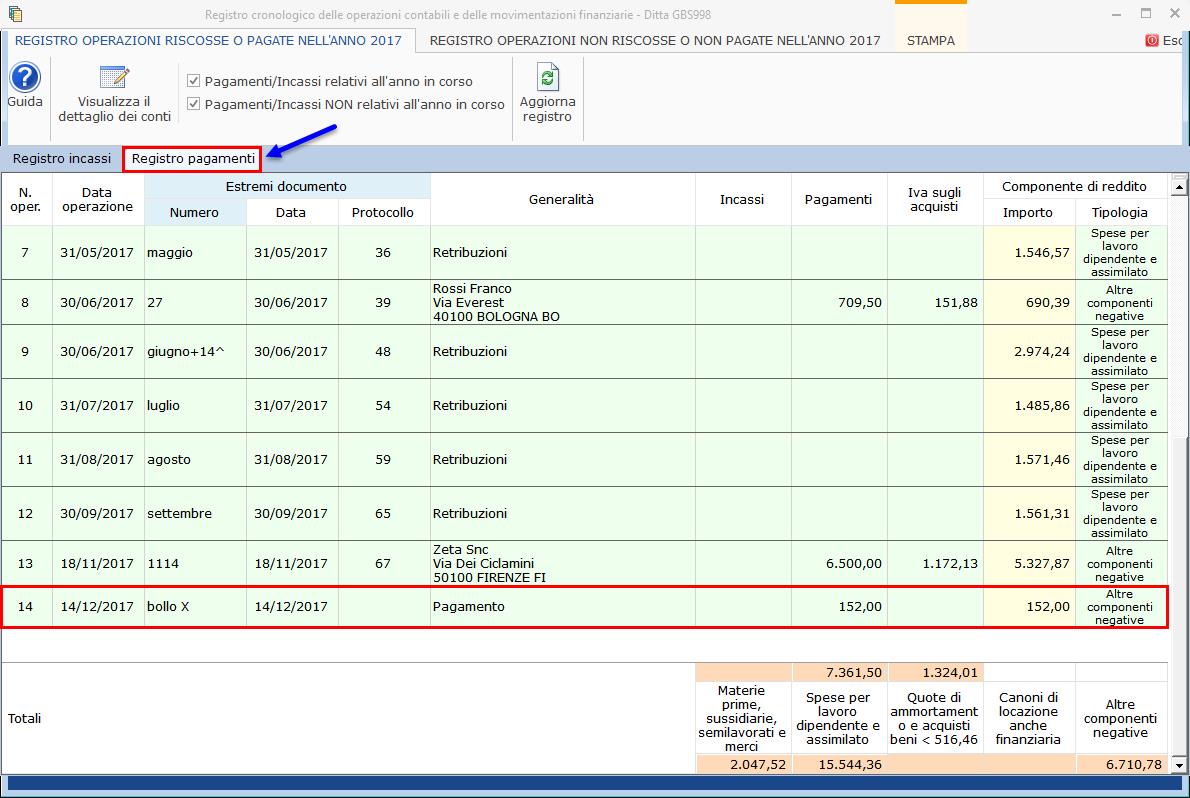Close the registro window
Image resolution: width=1190 pixels, height=798 pixels.
1174,14
